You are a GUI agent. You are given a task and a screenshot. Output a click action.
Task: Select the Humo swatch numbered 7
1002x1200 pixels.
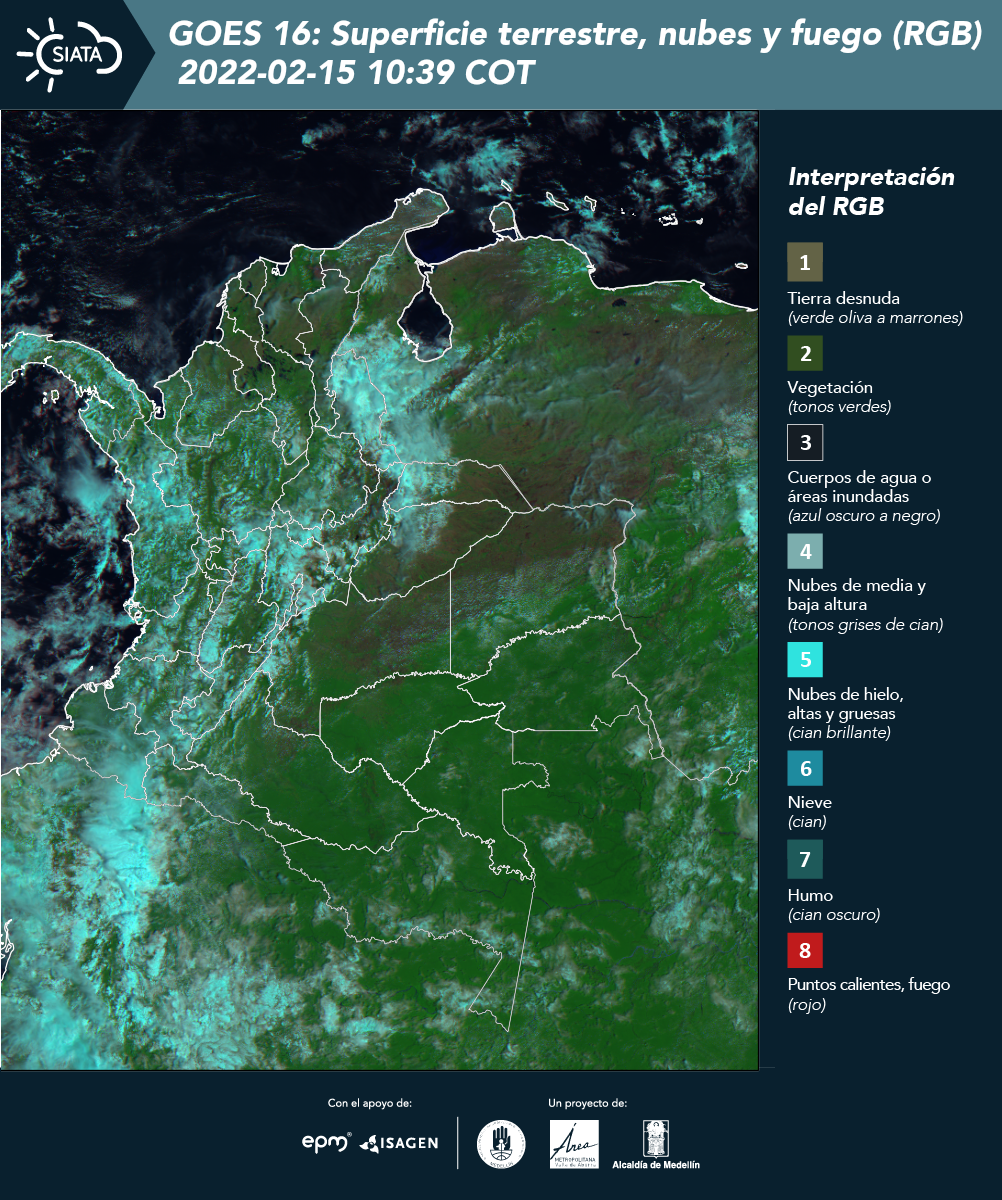[805, 859]
